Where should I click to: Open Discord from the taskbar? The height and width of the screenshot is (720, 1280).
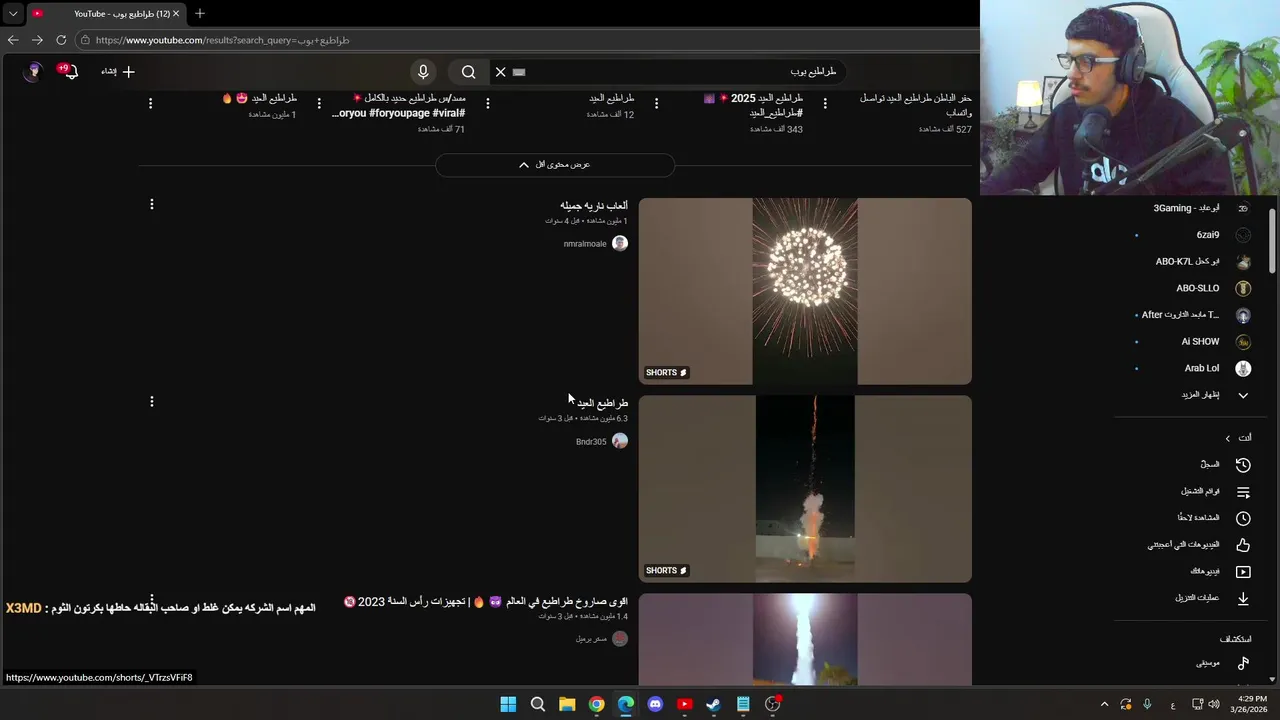point(655,704)
